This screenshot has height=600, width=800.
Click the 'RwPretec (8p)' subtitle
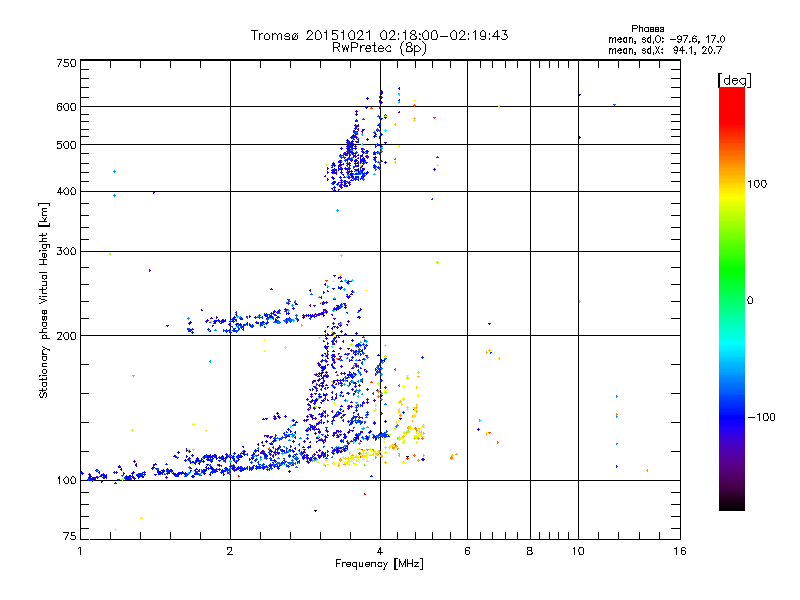(379, 48)
